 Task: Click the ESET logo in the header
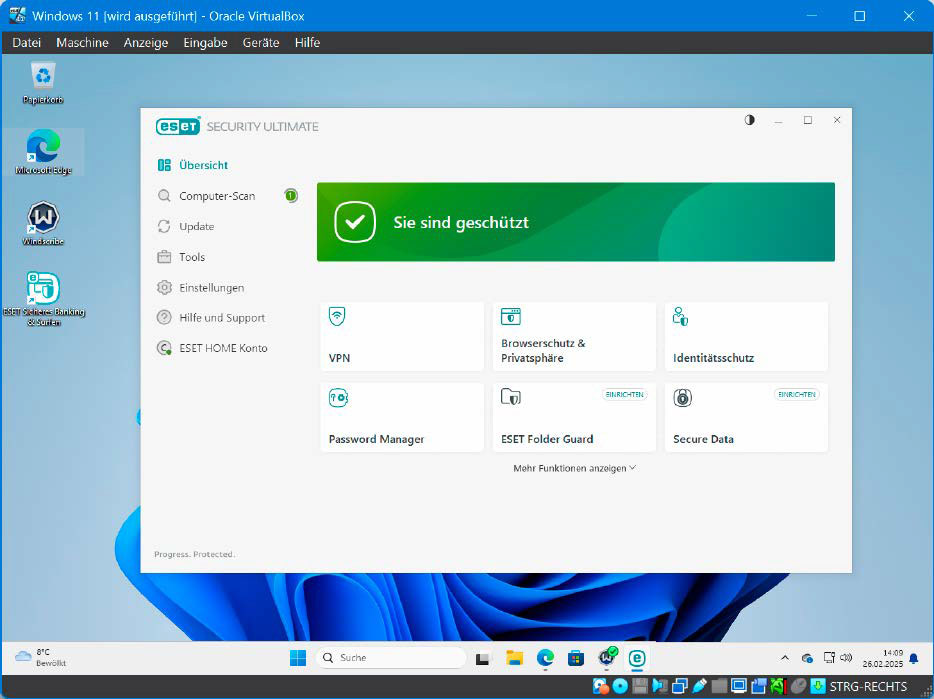pyautogui.click(x=178, y=126)
